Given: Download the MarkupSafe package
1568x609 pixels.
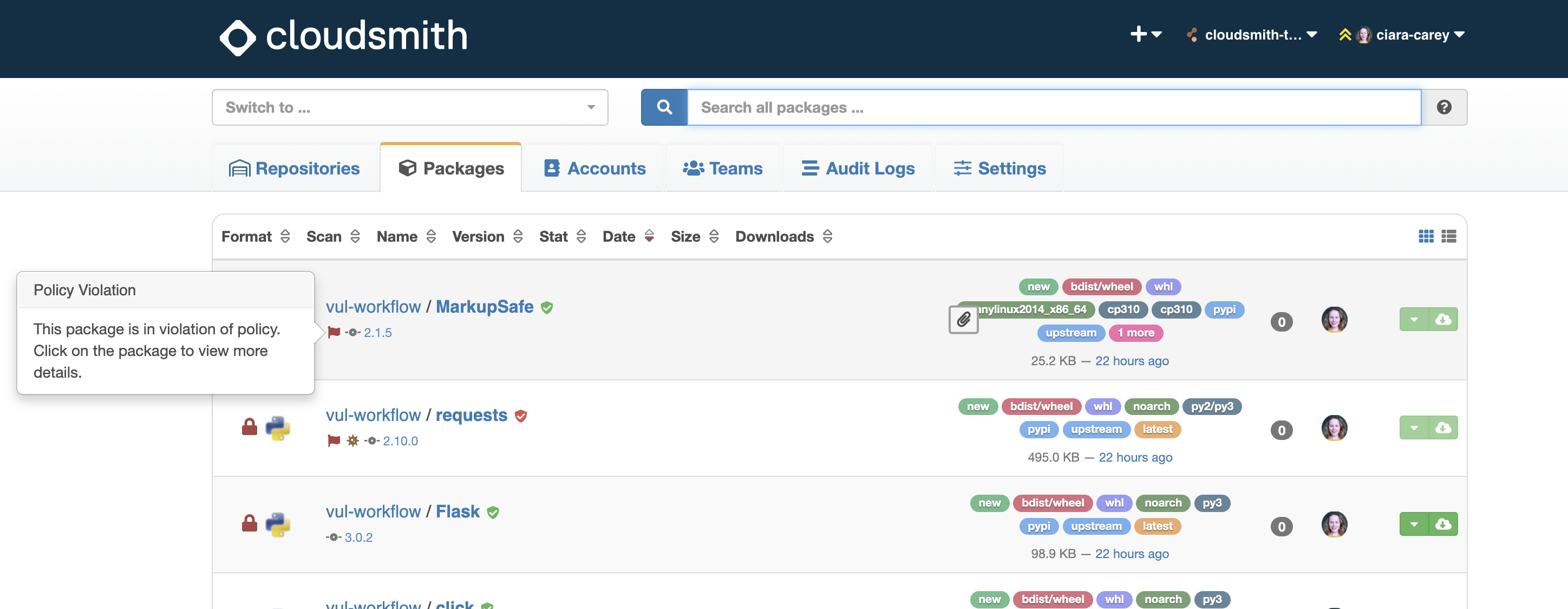Looking at the screenshot, I should pyautogui.click(x=1442, y=319).
